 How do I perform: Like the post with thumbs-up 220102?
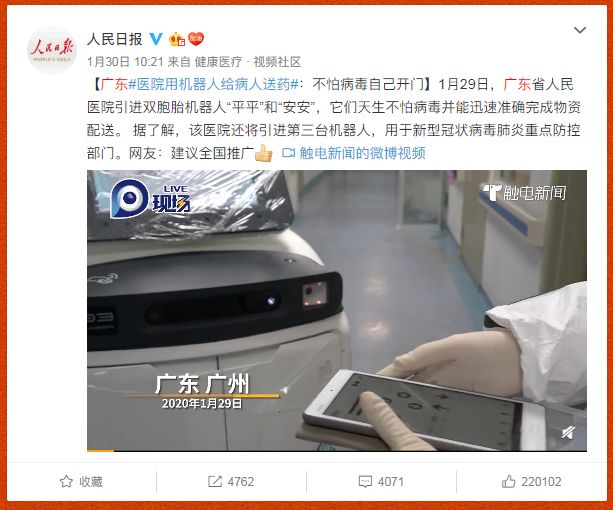[x=531, y=481]
